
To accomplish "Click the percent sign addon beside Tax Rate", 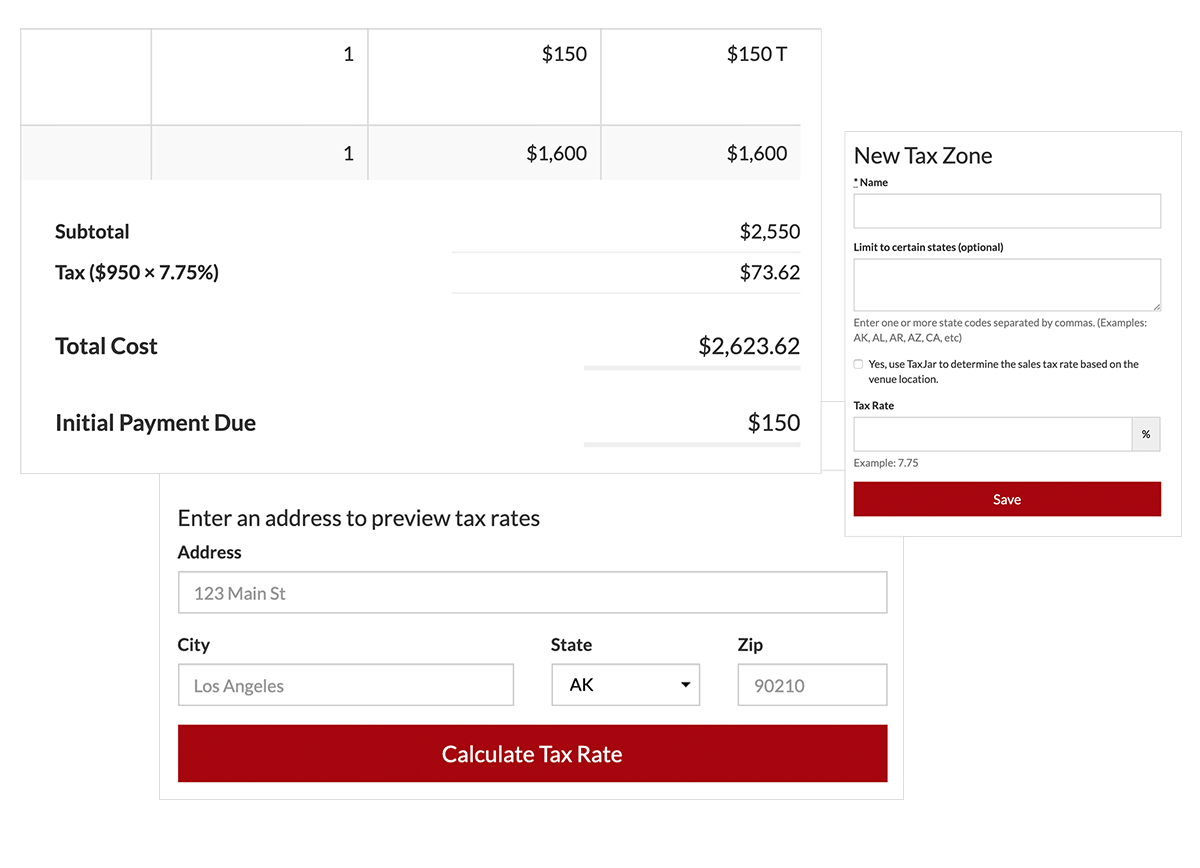I will point(1146,434).
